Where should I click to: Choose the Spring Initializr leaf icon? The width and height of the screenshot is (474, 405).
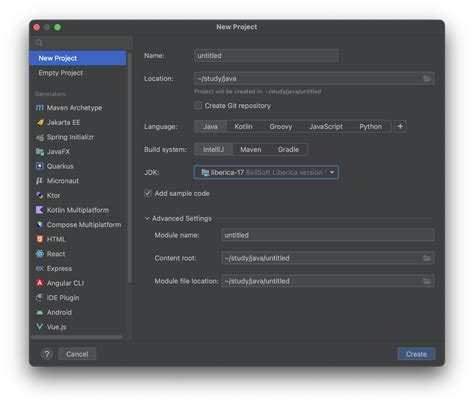(x=40, y=137)
